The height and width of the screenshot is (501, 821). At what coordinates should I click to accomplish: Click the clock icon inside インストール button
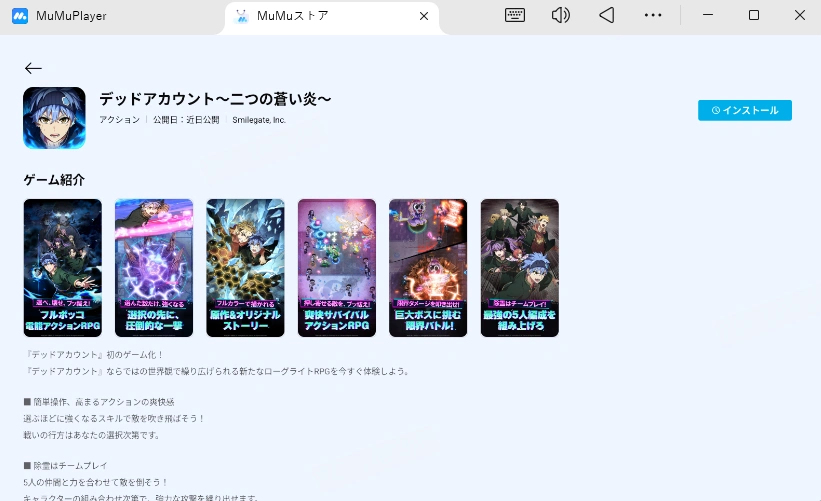coord(716,110)
